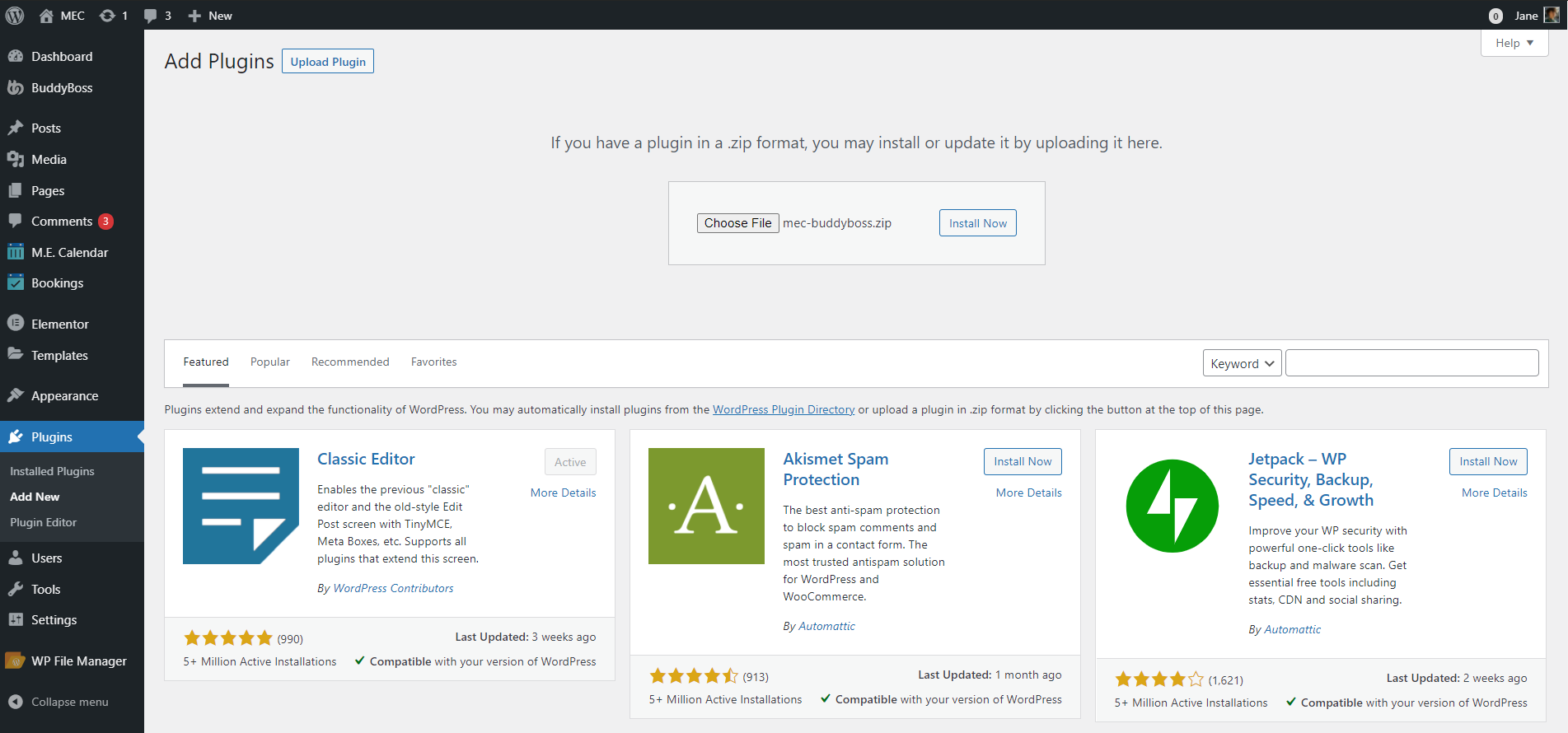Screen dimensions: 1568x733
Task: Open Jane's avatar icon
Action: tap(1552, 15)
